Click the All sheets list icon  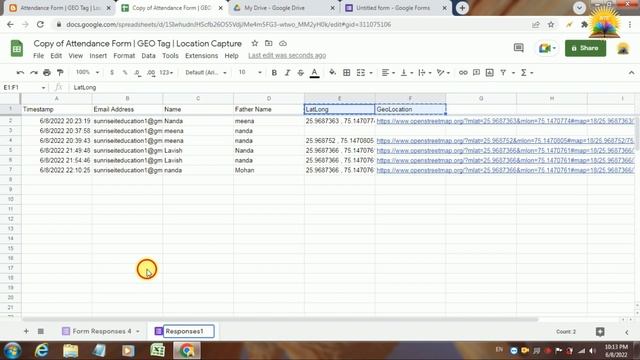(41, 331)
